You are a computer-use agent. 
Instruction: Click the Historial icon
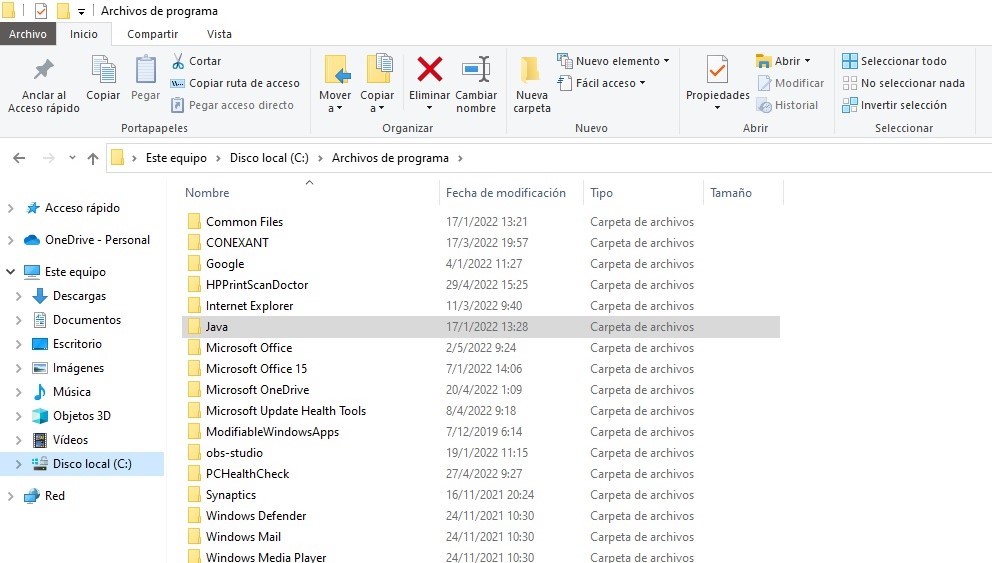point(764,105)
